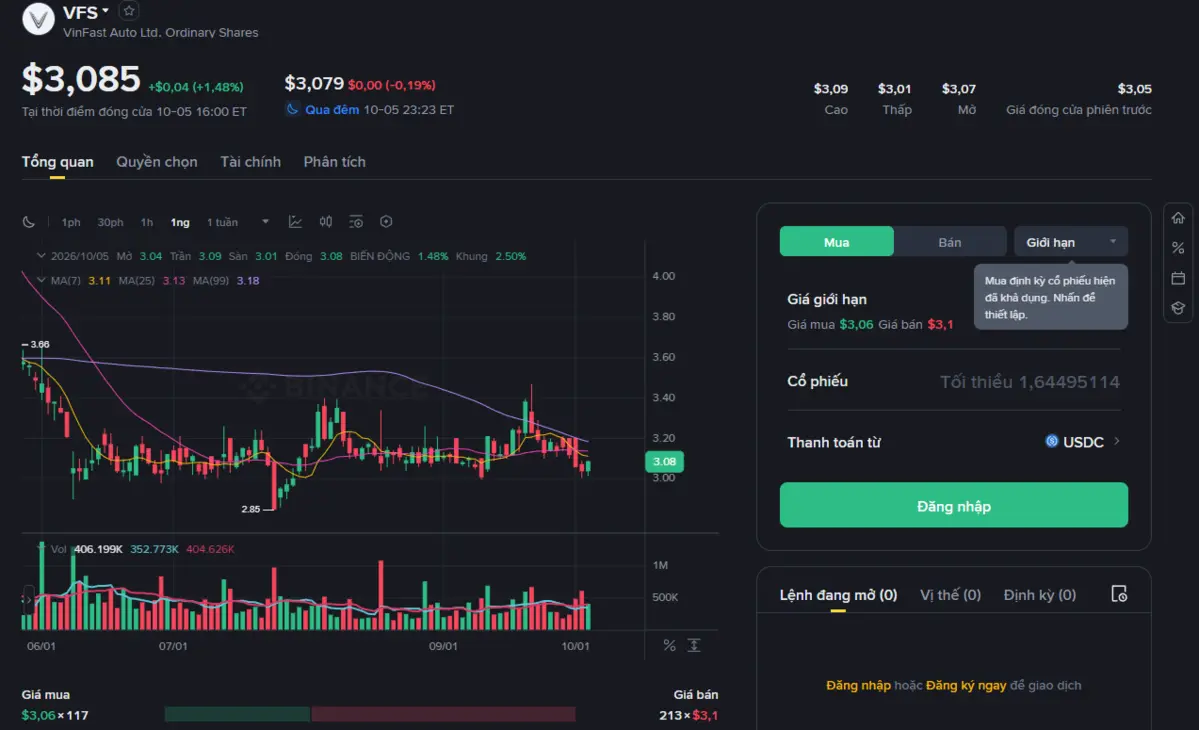Set chart interval to 1ng
1199x730 pixels.
point(180,222)
